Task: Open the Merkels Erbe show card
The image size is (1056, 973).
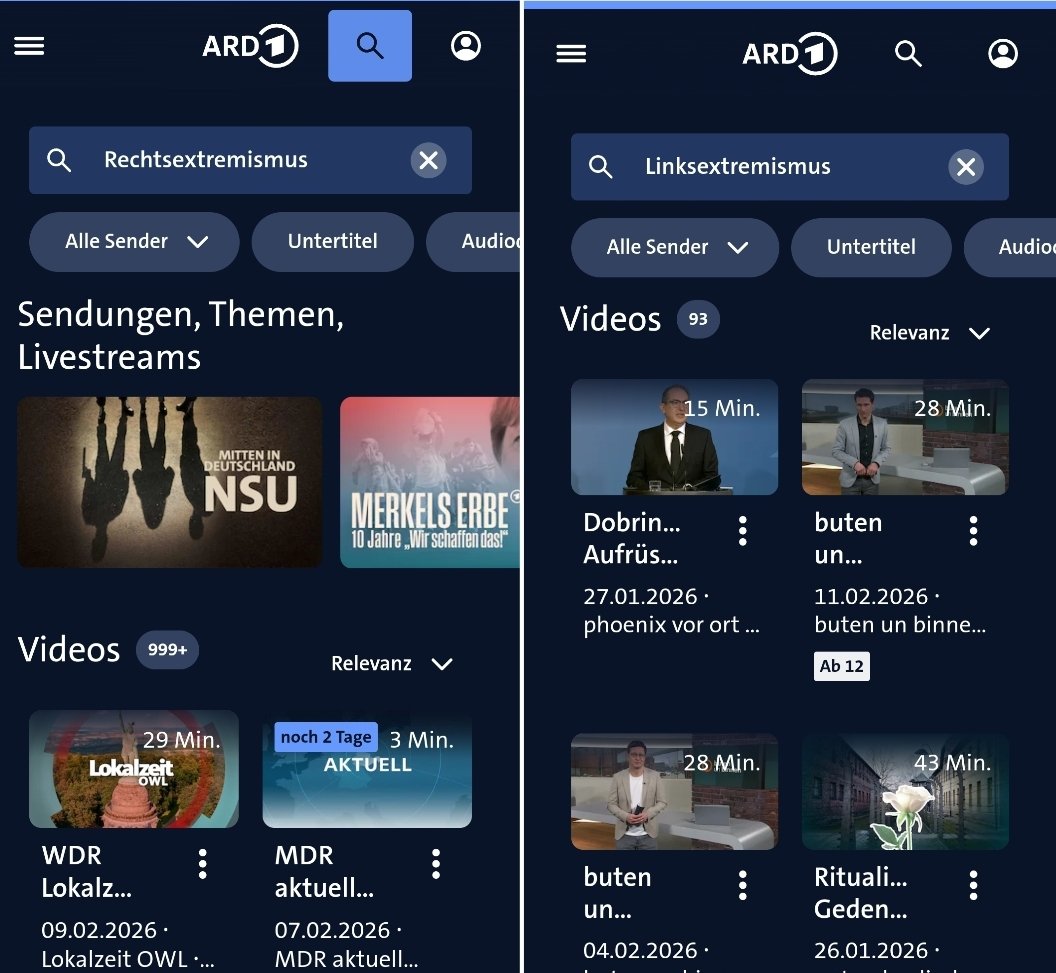Action: (430, 482)
